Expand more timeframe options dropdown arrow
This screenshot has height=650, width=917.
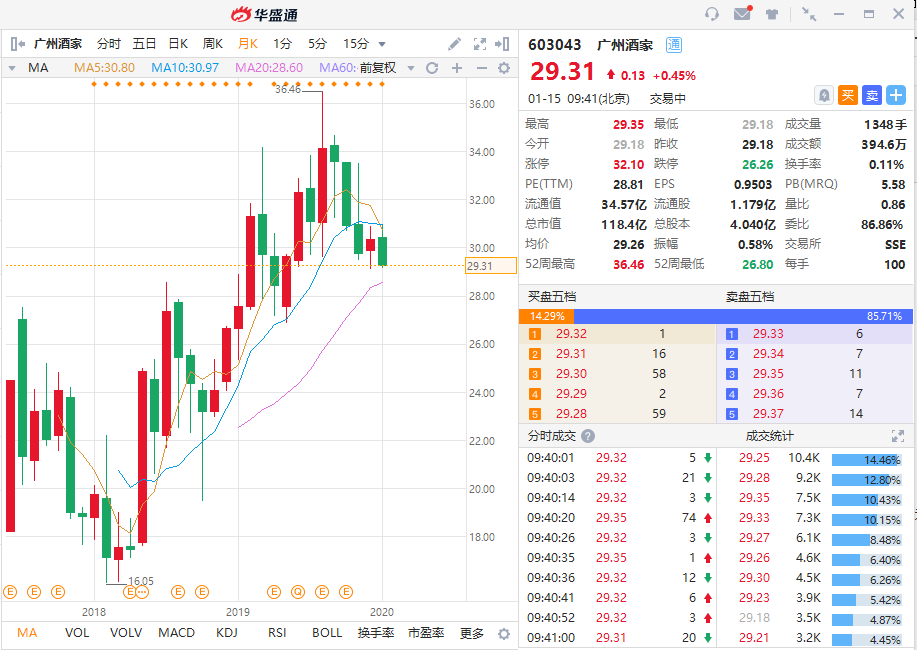pyautogui.click(x=382, y=44)
